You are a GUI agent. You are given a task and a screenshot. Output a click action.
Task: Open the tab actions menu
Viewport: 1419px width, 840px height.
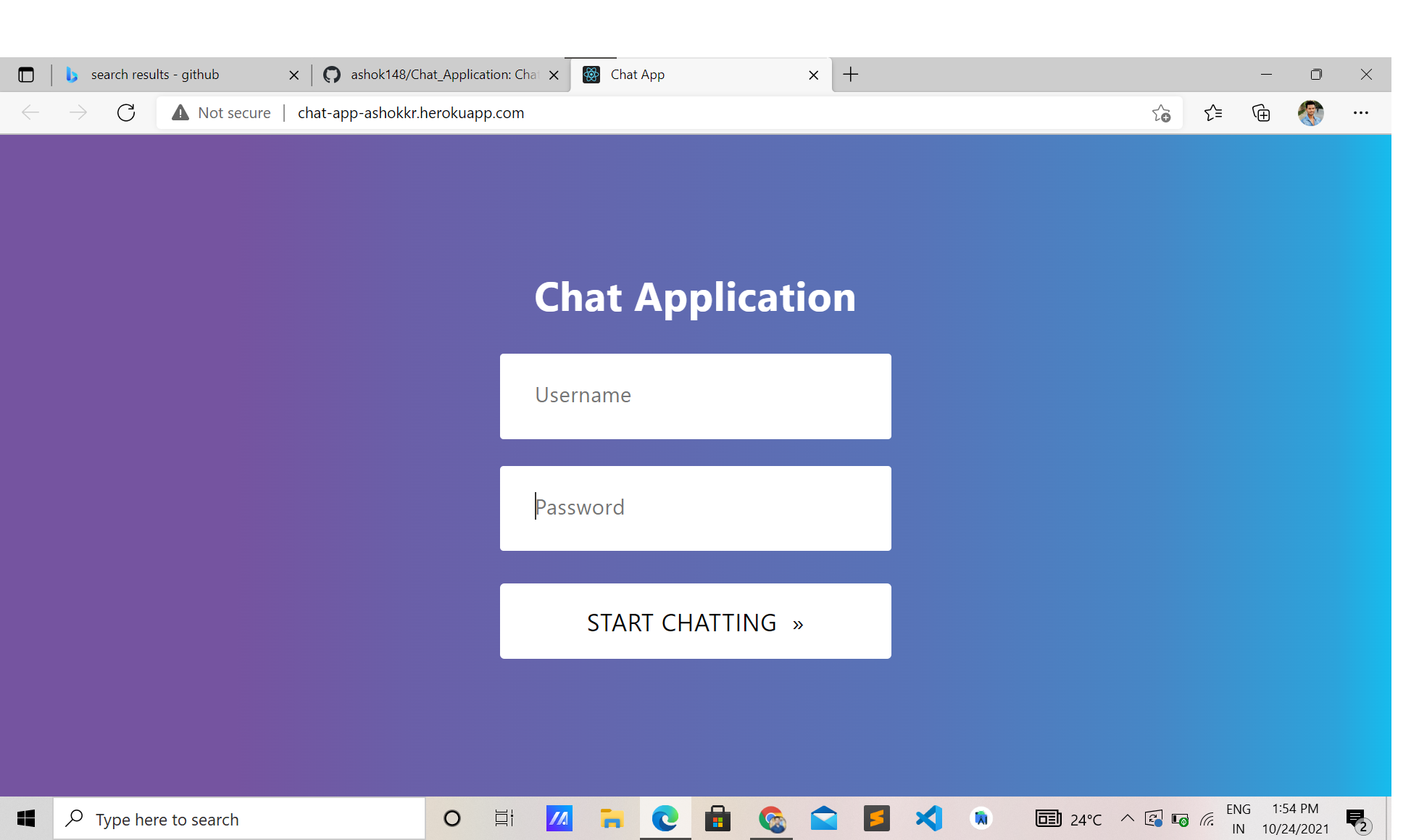click(26, 74)
